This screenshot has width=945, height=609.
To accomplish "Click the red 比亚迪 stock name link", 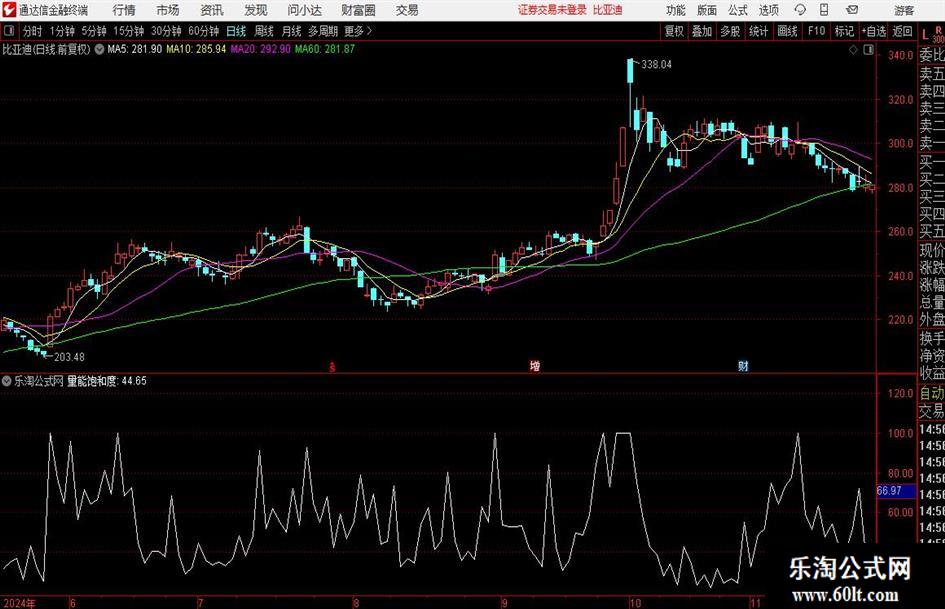I will [608, 10].
